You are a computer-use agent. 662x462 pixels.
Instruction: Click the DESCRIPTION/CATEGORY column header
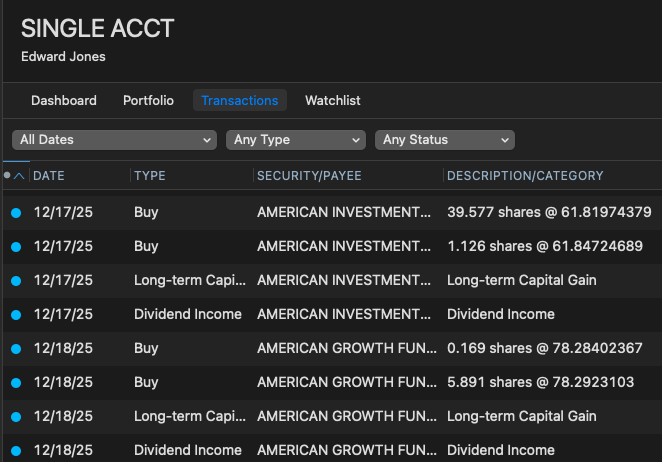525,176
